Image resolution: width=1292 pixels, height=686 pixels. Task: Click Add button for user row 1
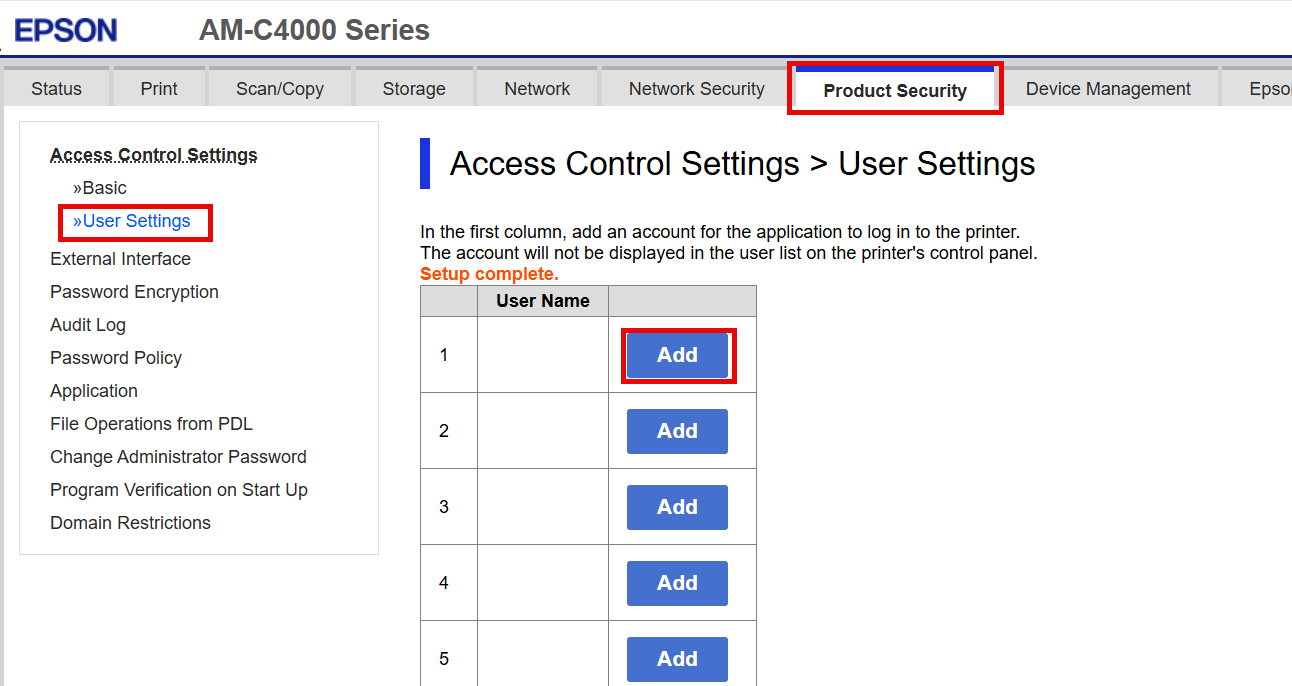(677, 355)
